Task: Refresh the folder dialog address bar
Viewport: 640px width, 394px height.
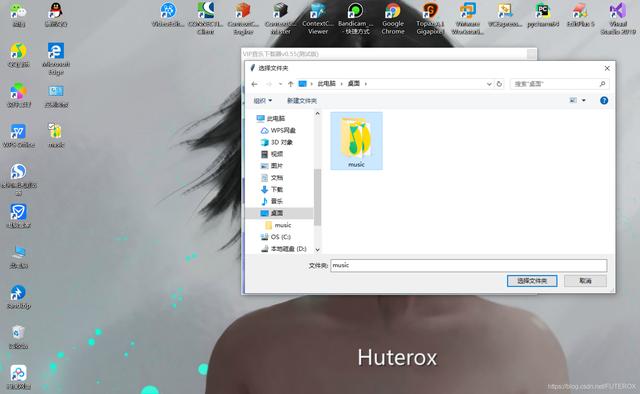Action: pos(499,84)
